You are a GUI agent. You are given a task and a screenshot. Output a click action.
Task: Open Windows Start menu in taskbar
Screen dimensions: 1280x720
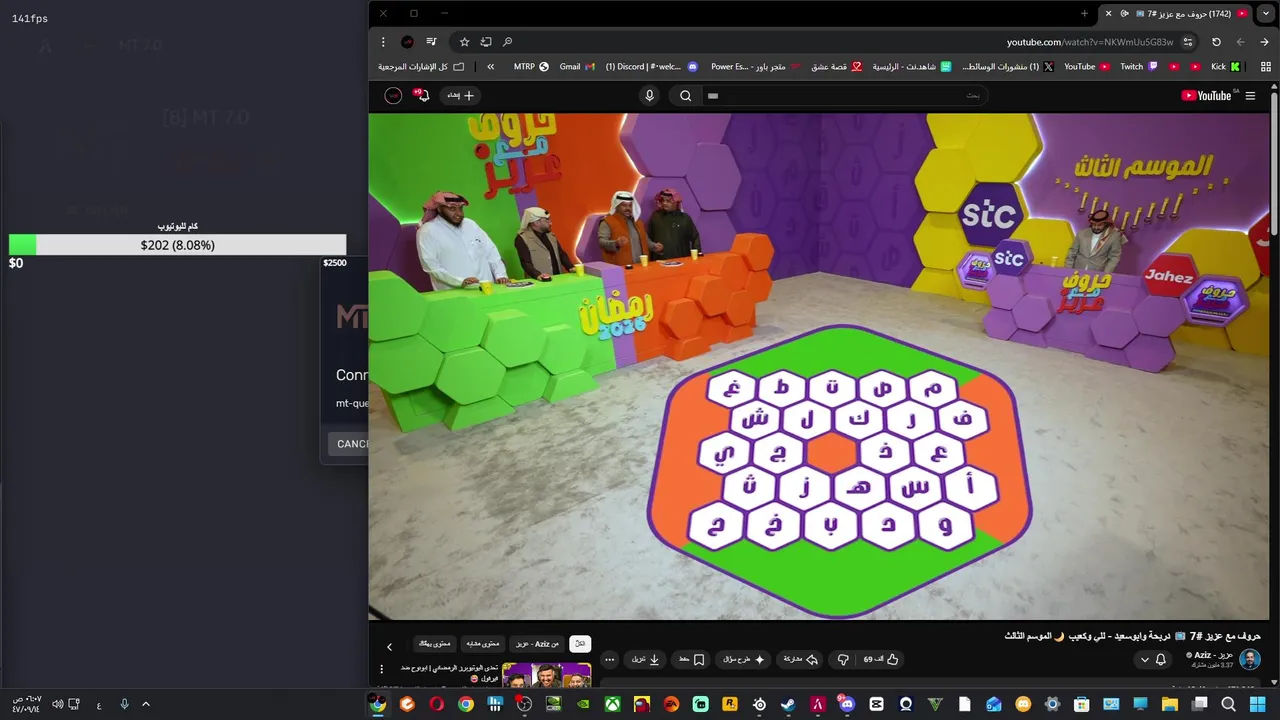1257,704
